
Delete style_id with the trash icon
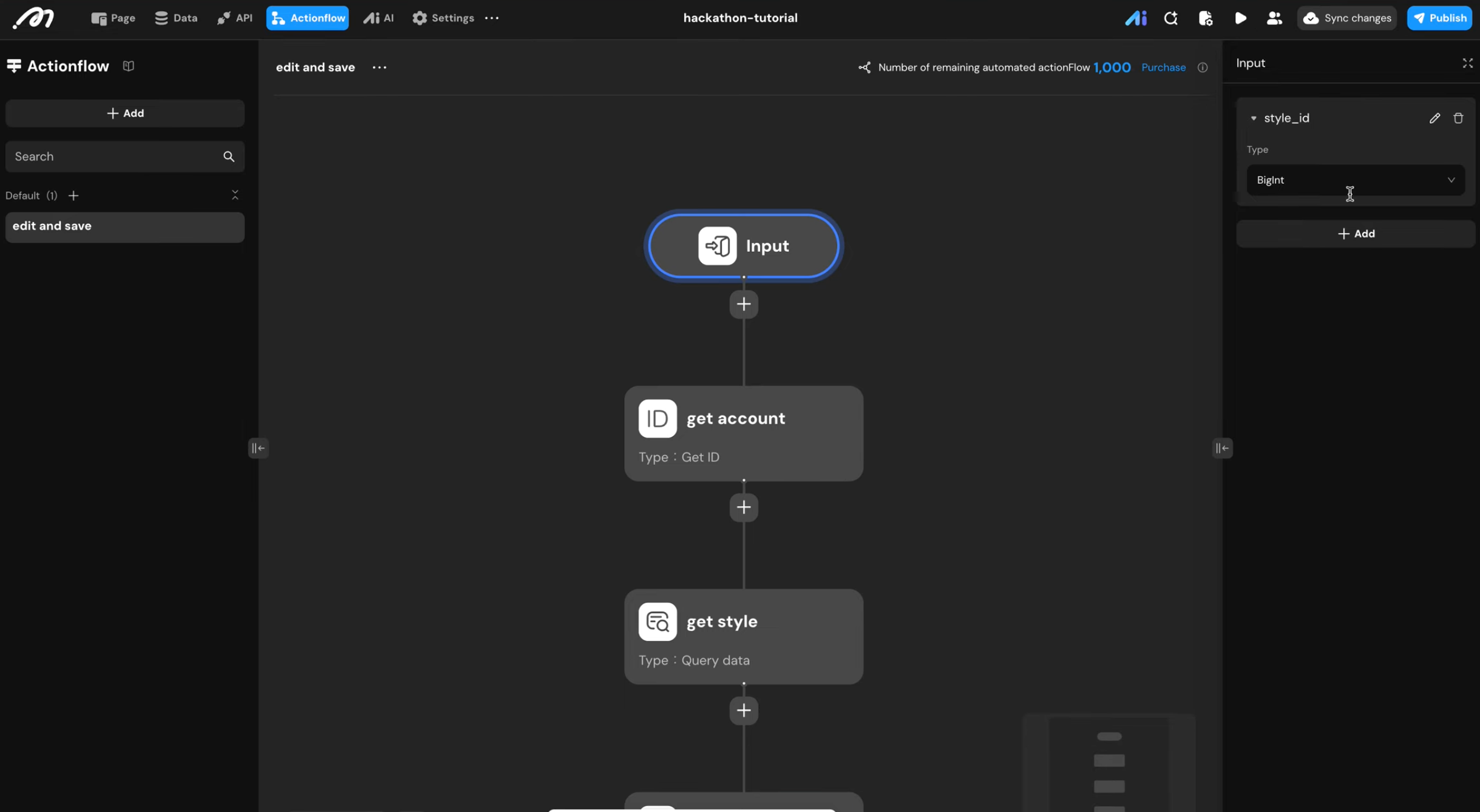(x=1458, y=118)
